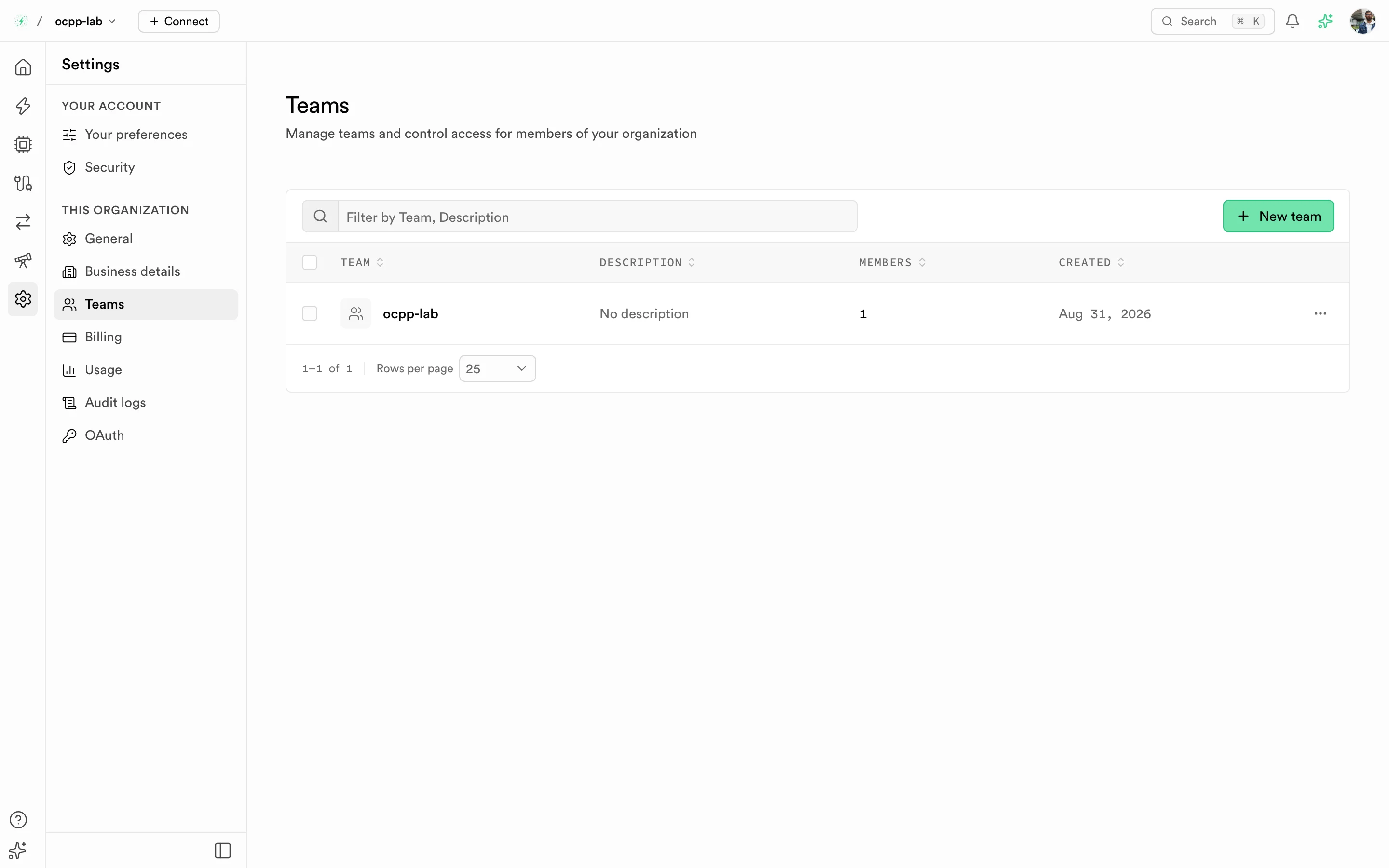Focus the Filter by Team, Description field

[x=597, y=217]
